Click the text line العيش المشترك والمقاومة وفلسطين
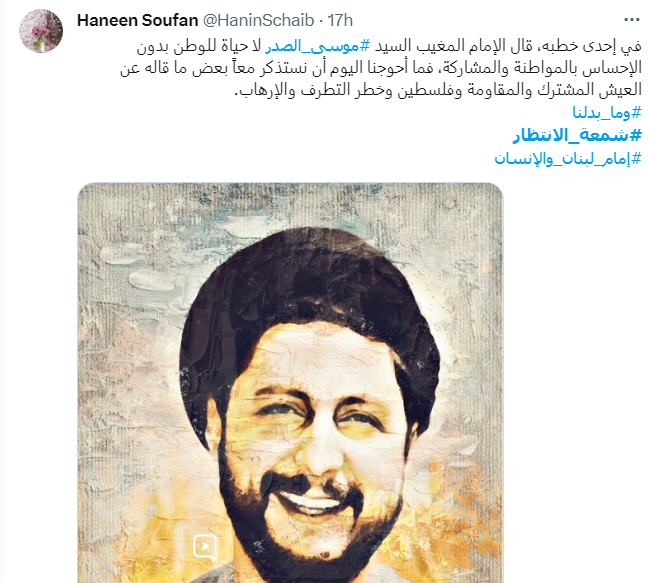The height and width of the screenshot is (583, 649). (518, 90)
